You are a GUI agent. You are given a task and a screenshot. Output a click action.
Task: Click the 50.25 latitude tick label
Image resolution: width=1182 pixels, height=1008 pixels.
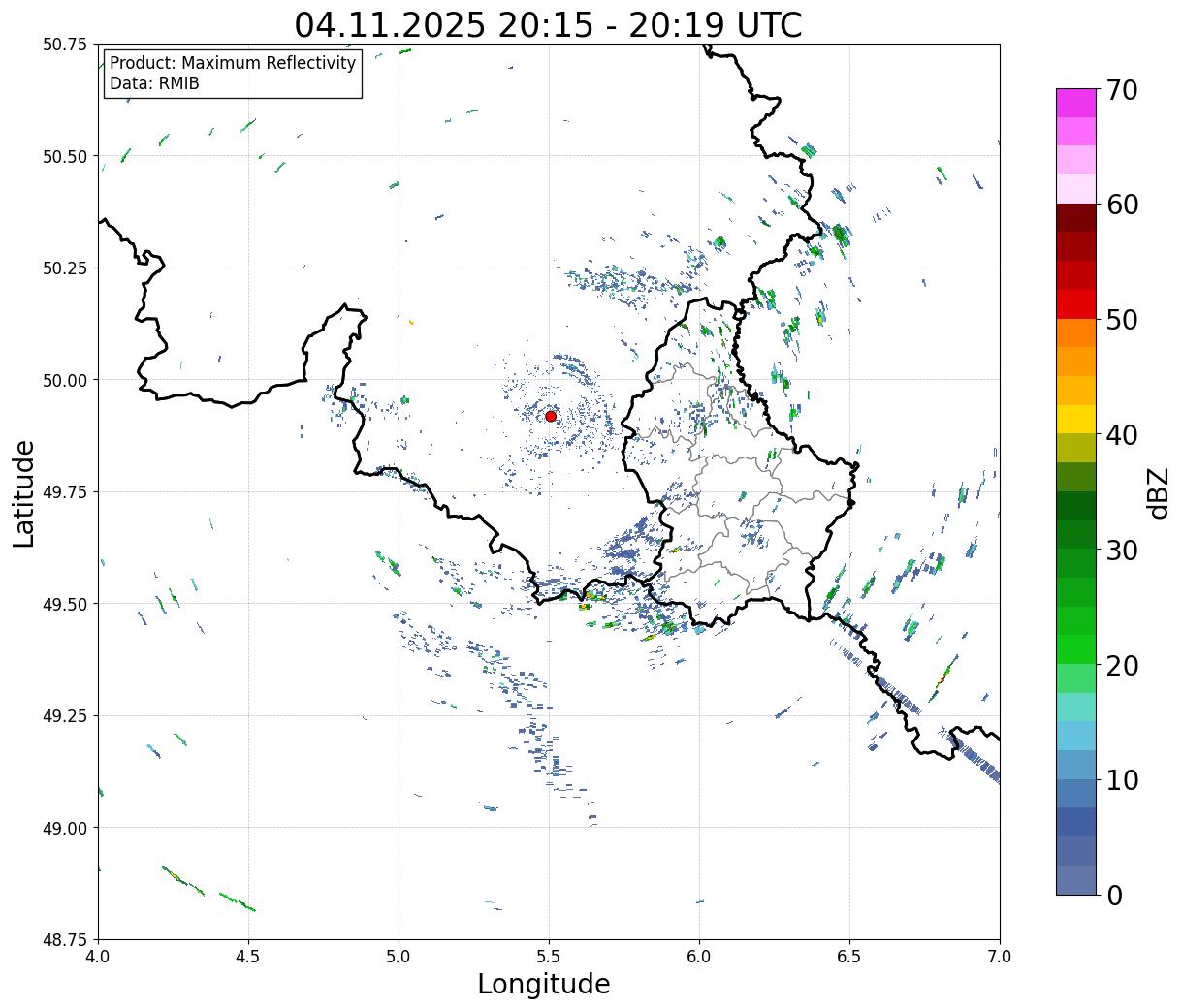click(x=65, y=268)
